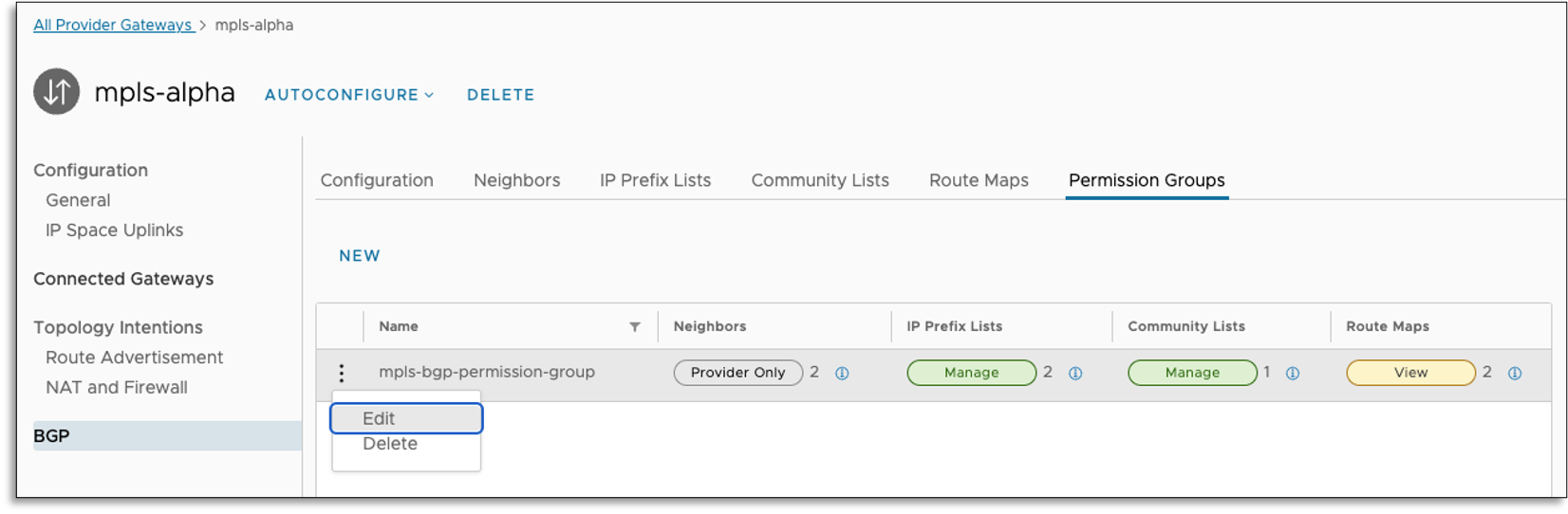This screenshot has height=514, width=1568.
Task: Click the three-dot row actions icon
Action: point(342,373)
